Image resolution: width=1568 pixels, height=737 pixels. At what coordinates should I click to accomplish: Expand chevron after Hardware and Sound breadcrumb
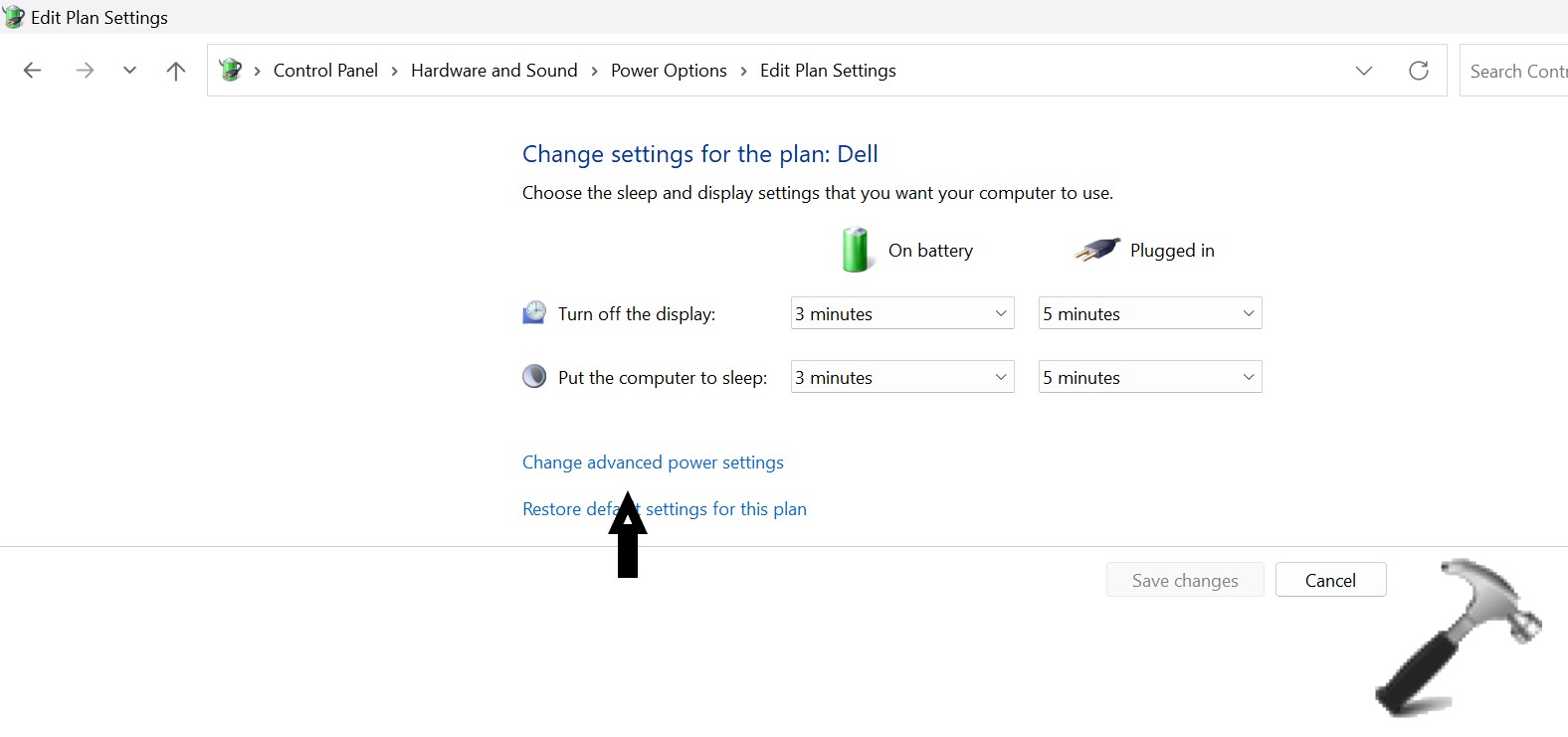[594, 71]
